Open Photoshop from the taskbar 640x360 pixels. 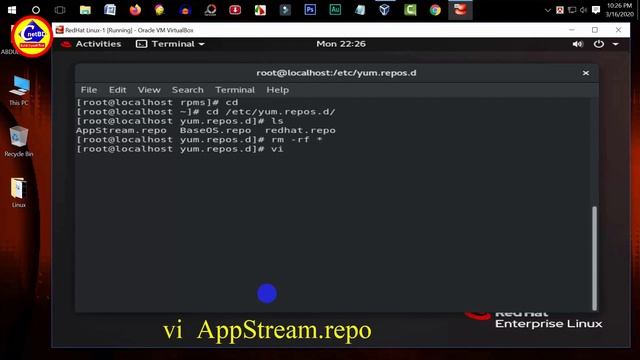[x=310, y=10]
